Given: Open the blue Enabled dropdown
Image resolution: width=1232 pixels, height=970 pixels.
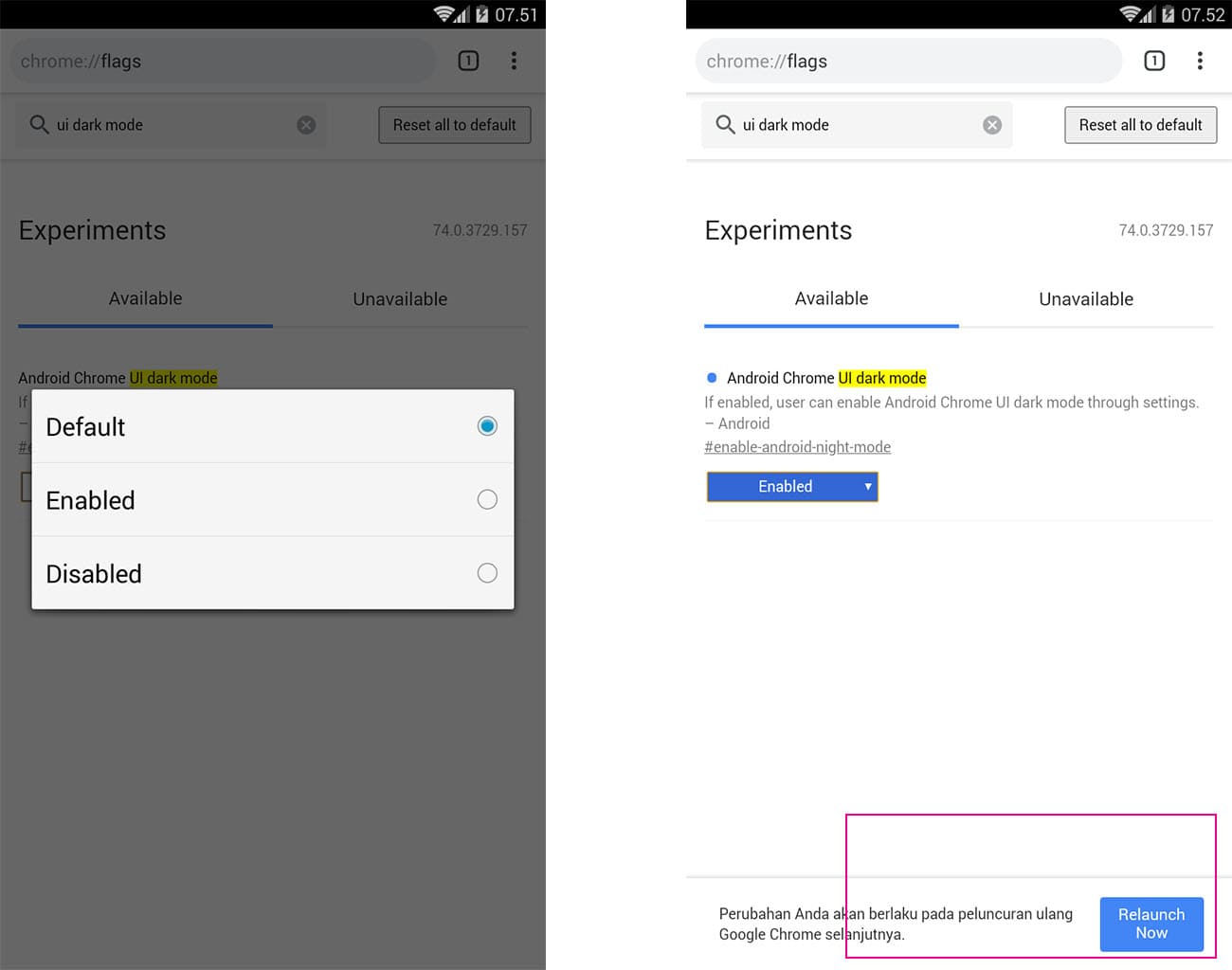Looking at the screenshot, I should [x=792, y=487].
